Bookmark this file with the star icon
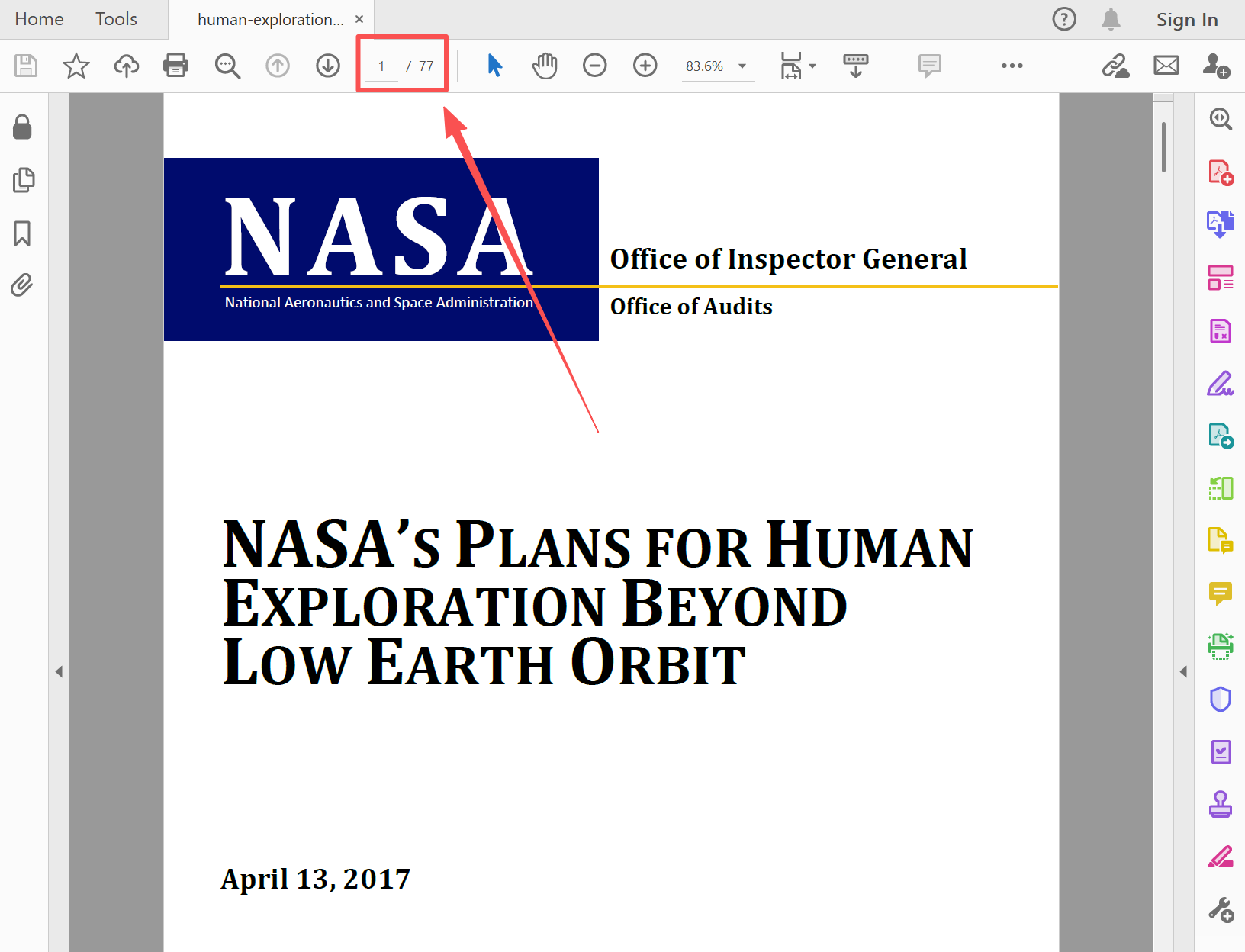Screen dimensions: 1245x952 76,66
